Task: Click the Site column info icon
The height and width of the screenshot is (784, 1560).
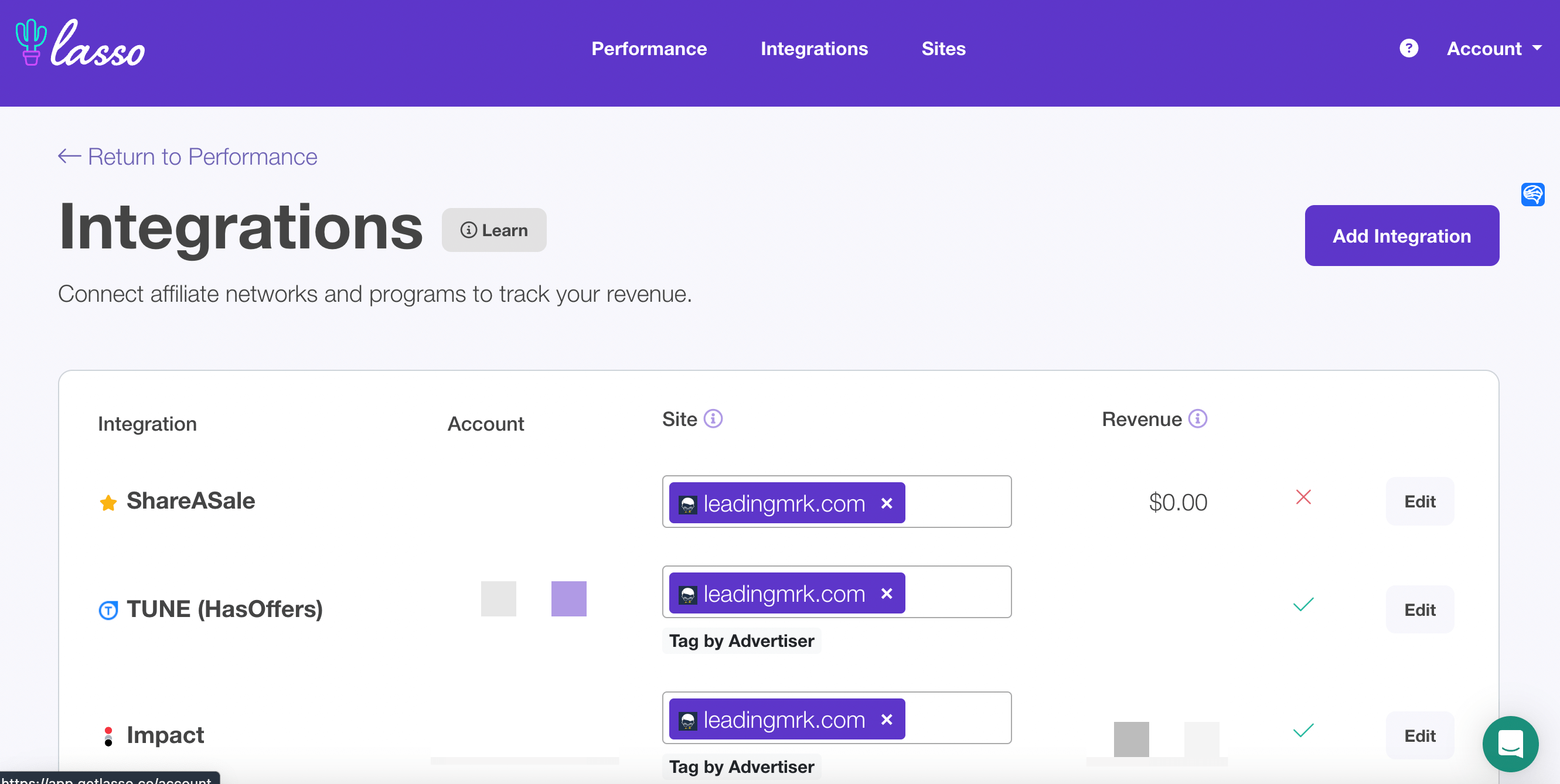Action: [713, 418]
